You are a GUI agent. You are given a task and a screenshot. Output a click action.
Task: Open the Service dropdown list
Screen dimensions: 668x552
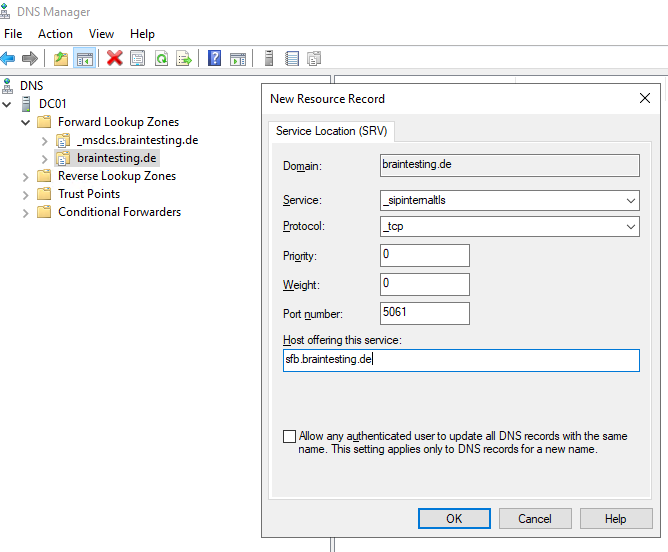coord(630,201)
